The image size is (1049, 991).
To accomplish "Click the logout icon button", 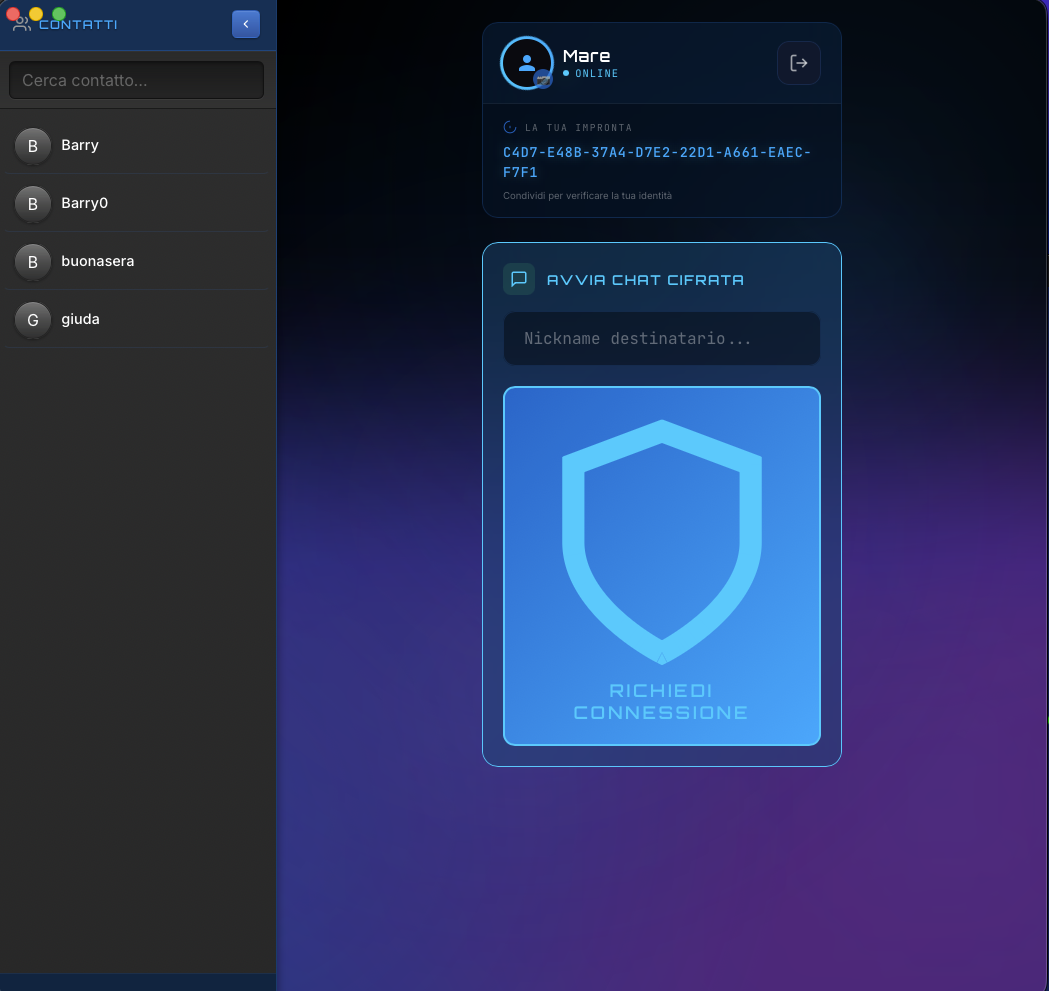I will coord(799,63).
